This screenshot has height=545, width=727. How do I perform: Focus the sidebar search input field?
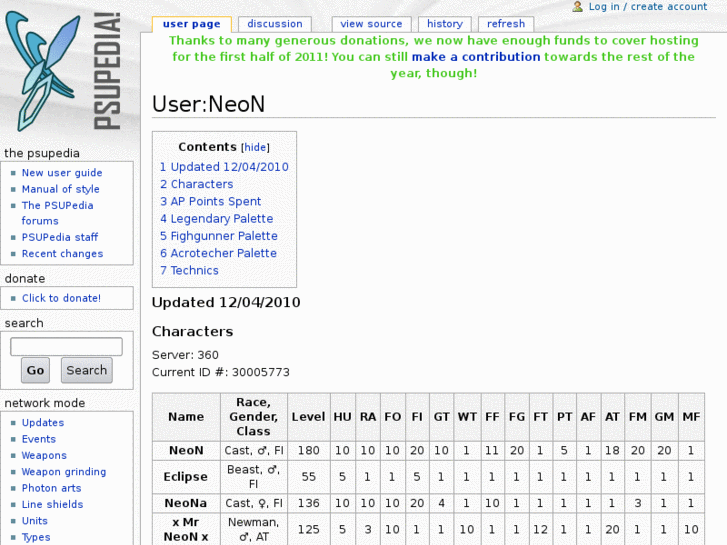point(66,346)
